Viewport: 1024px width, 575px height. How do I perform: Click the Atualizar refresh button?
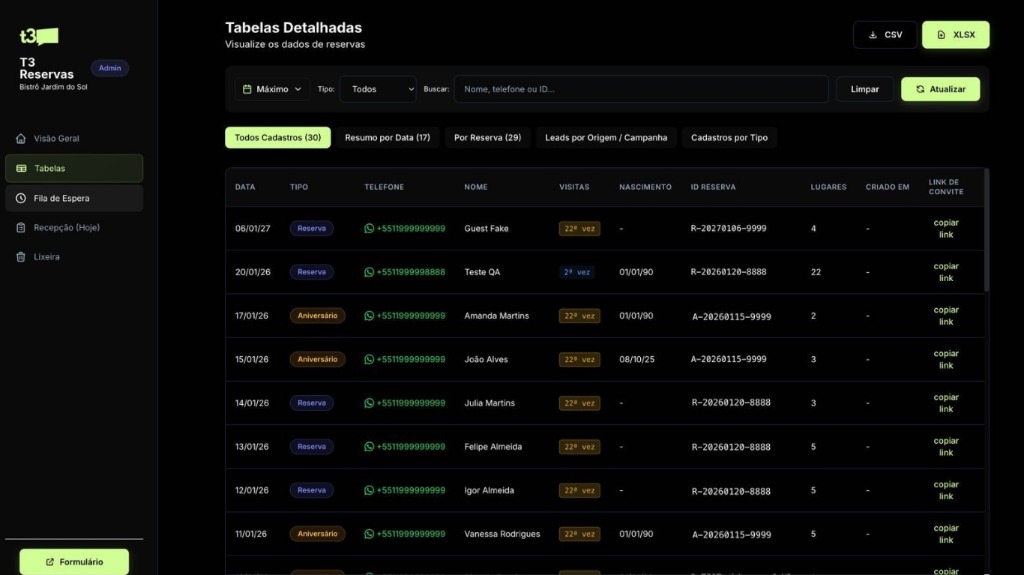[x=940, y=89]
